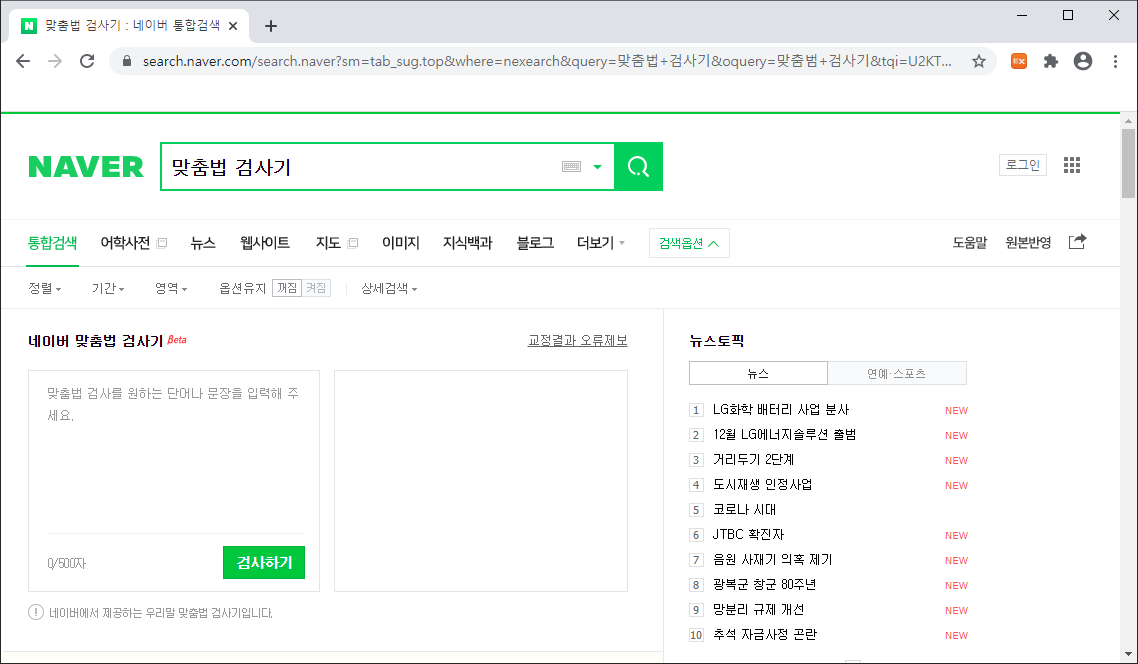Expand the 상세검색 dropdown
The width and height of the screenshot is (1138, 664).
point(389,288)
